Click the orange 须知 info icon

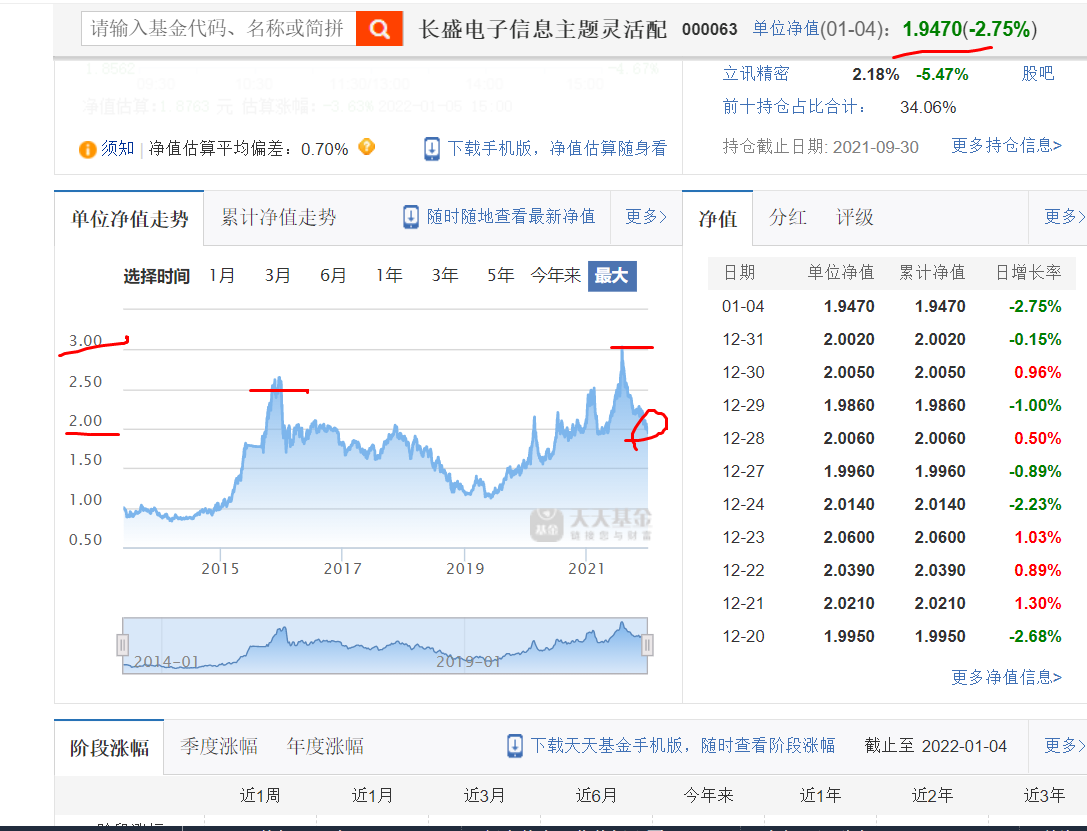click(87, 149)
